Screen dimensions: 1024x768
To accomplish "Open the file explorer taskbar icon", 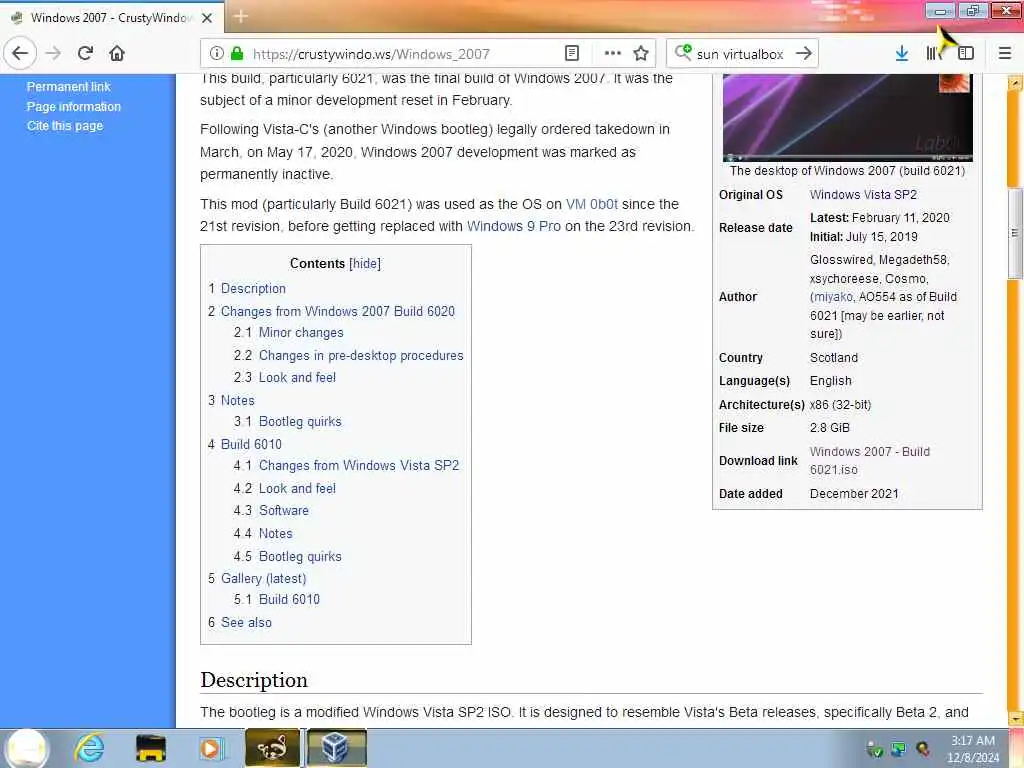I will tap(150, 748).
